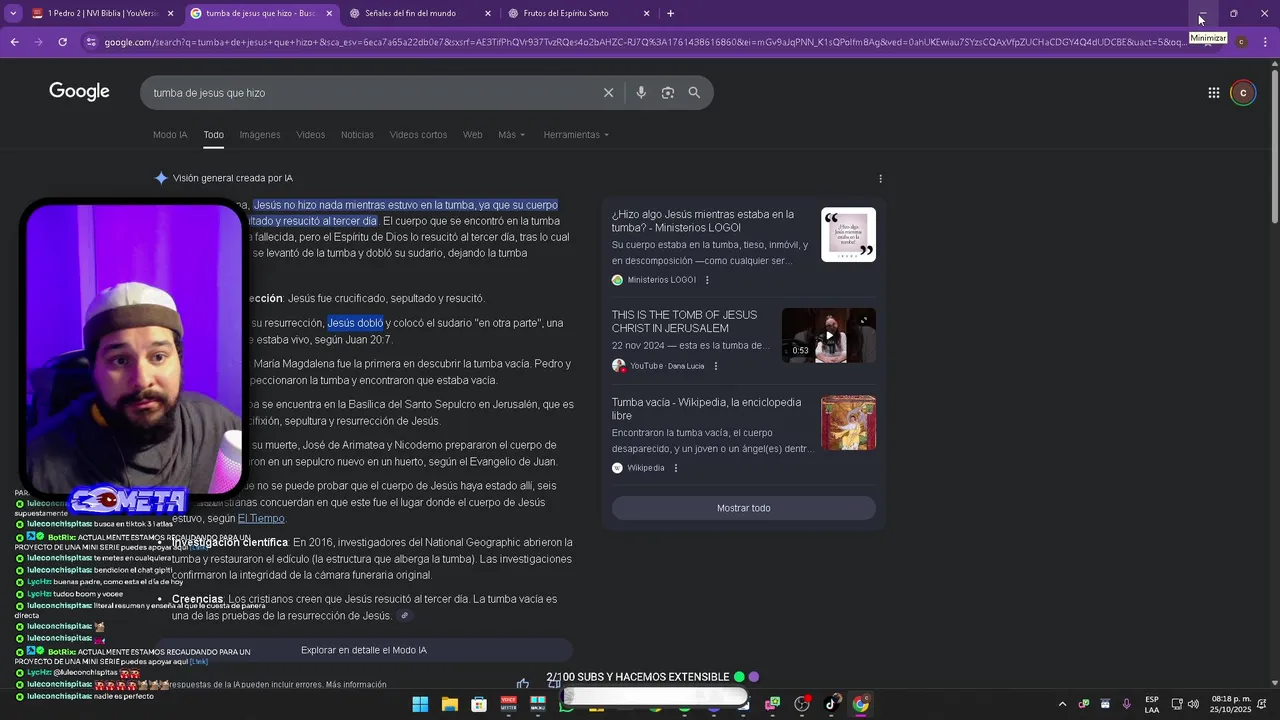Click the Visión general creada por IA heading

pos(232,178)
